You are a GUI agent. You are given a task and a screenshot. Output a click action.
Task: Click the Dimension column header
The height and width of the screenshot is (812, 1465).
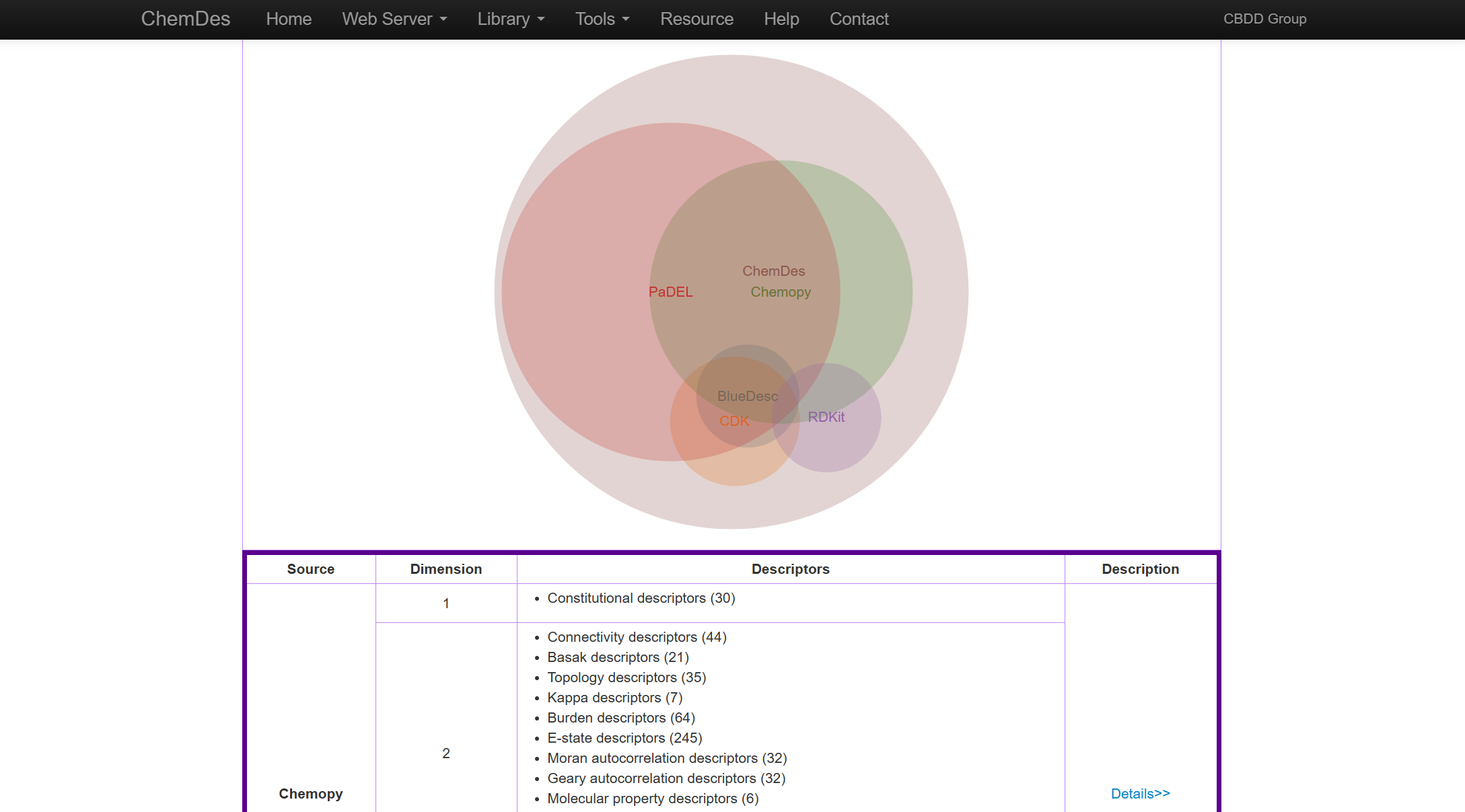(x=446, y=569)
